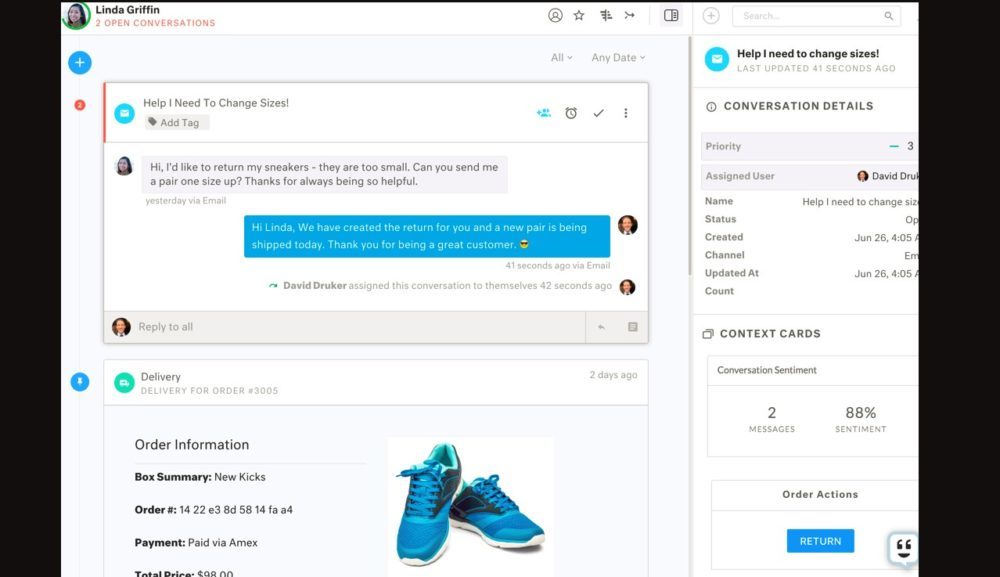
Task: Click the Reply to all text box
Action: point(350,327)
